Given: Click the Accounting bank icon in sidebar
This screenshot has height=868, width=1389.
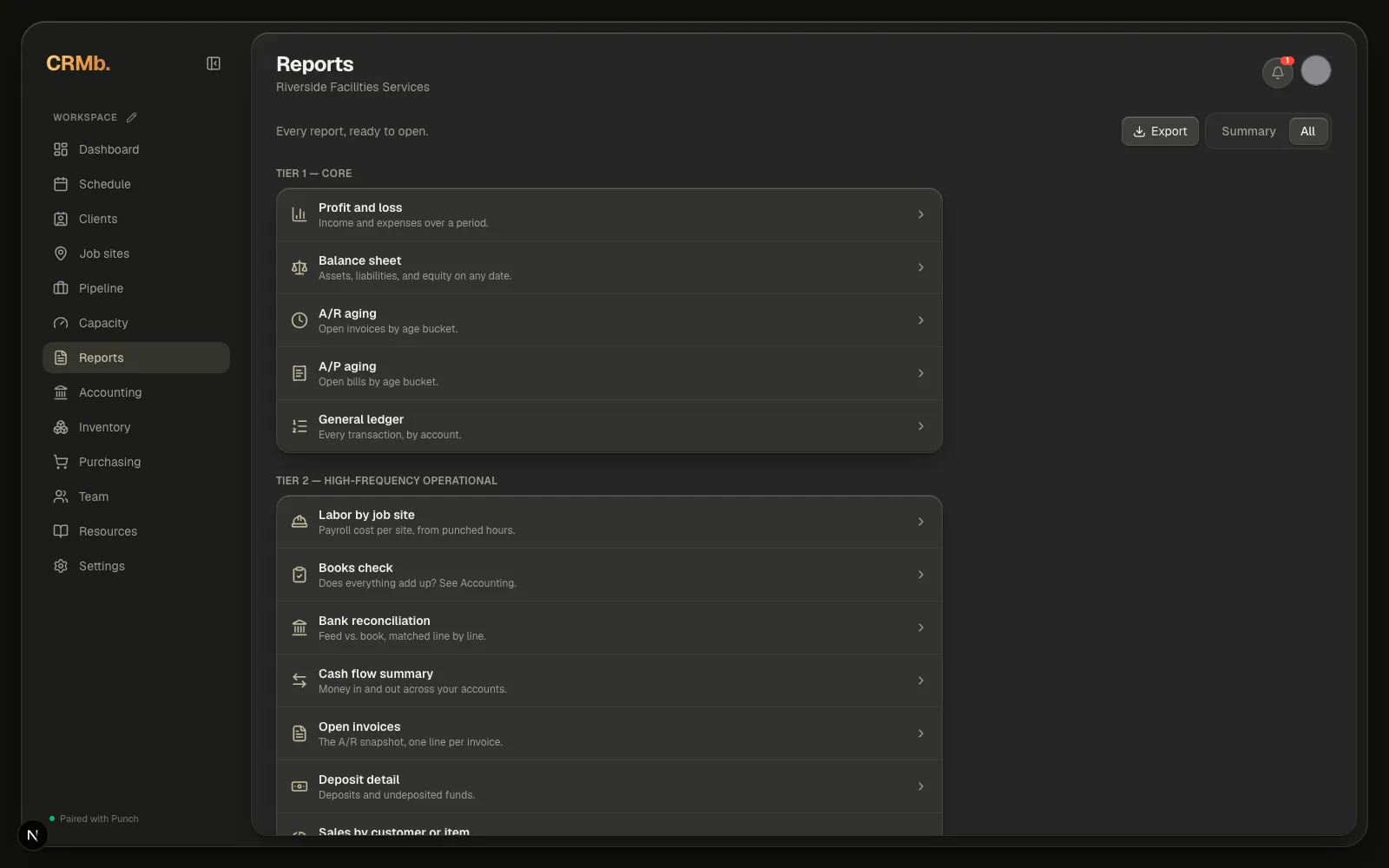Looking at the screenshot, I should point(61,392).
